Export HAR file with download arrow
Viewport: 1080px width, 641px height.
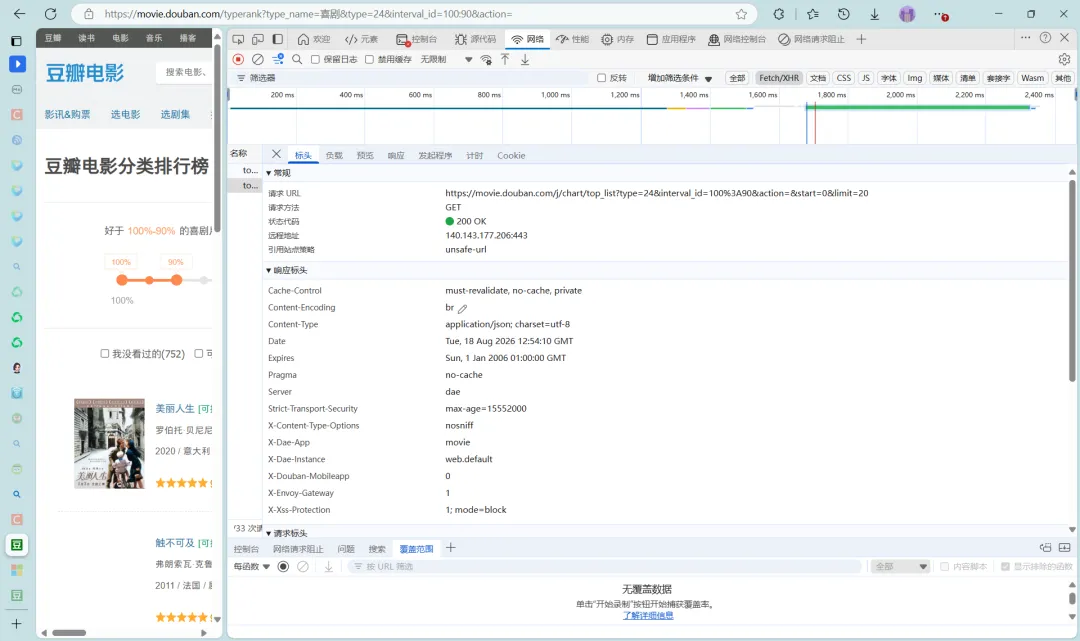[525, 59]
